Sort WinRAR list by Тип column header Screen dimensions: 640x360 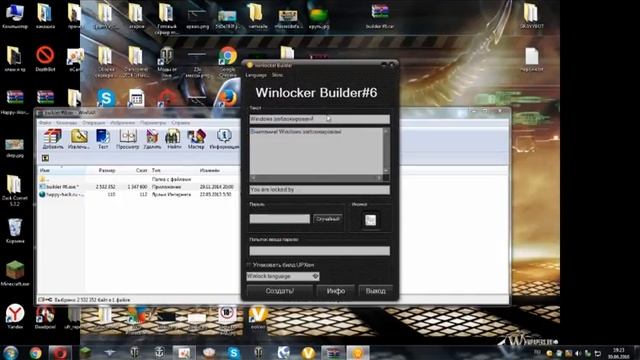(156, 170)
